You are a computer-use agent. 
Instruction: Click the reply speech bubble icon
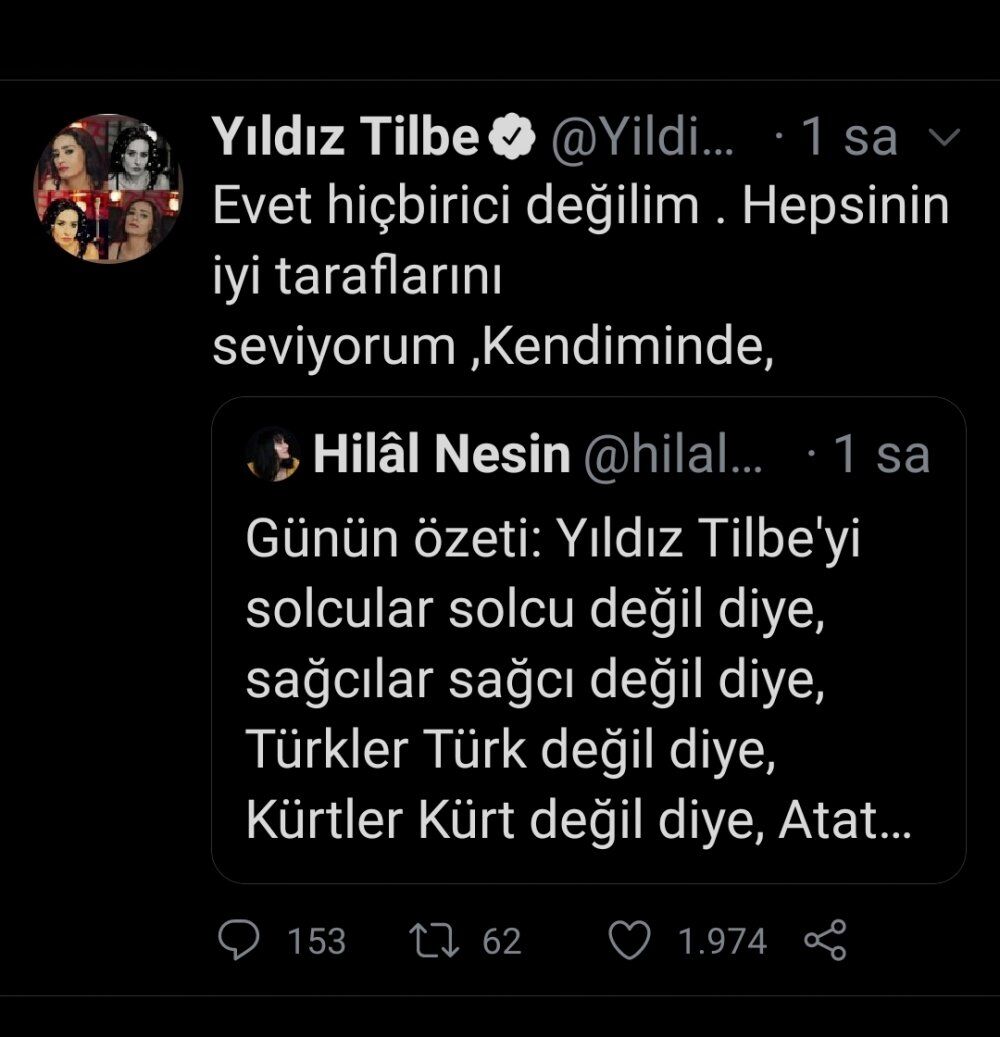(x=239, y=940)
